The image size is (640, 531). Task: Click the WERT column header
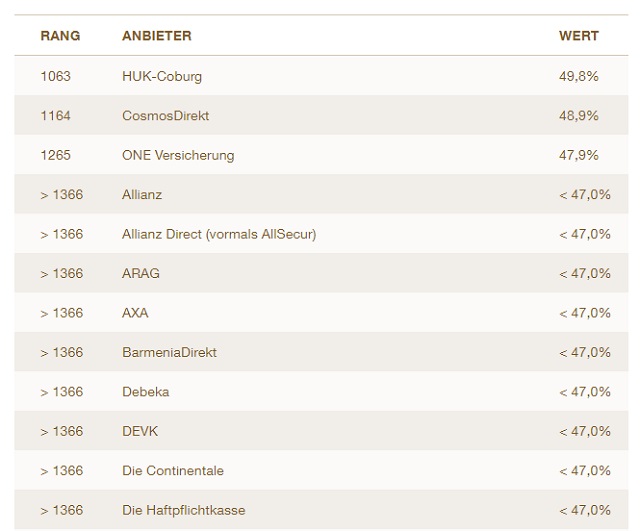point(578,36)
